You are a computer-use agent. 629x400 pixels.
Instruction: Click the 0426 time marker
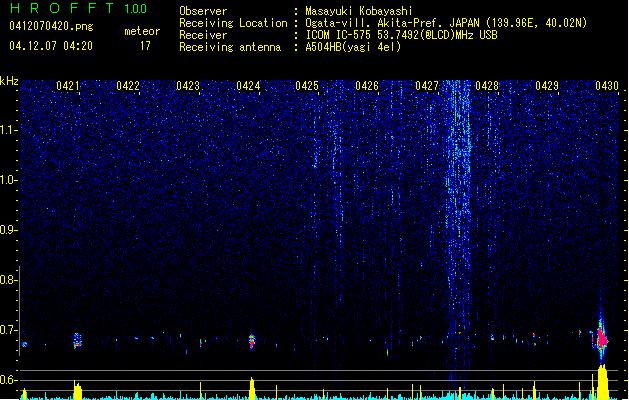tap(367, 86)
